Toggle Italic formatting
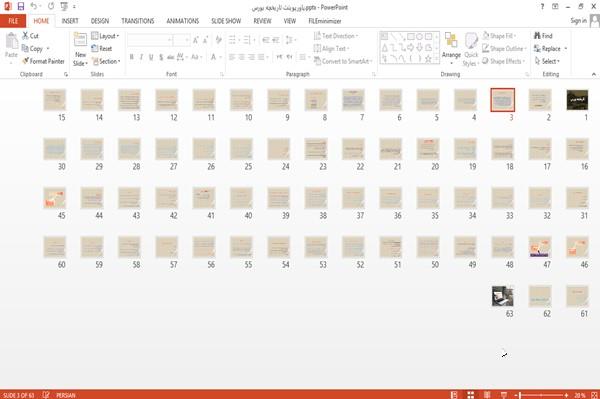The image size is (600, 399). pos(141,57)
